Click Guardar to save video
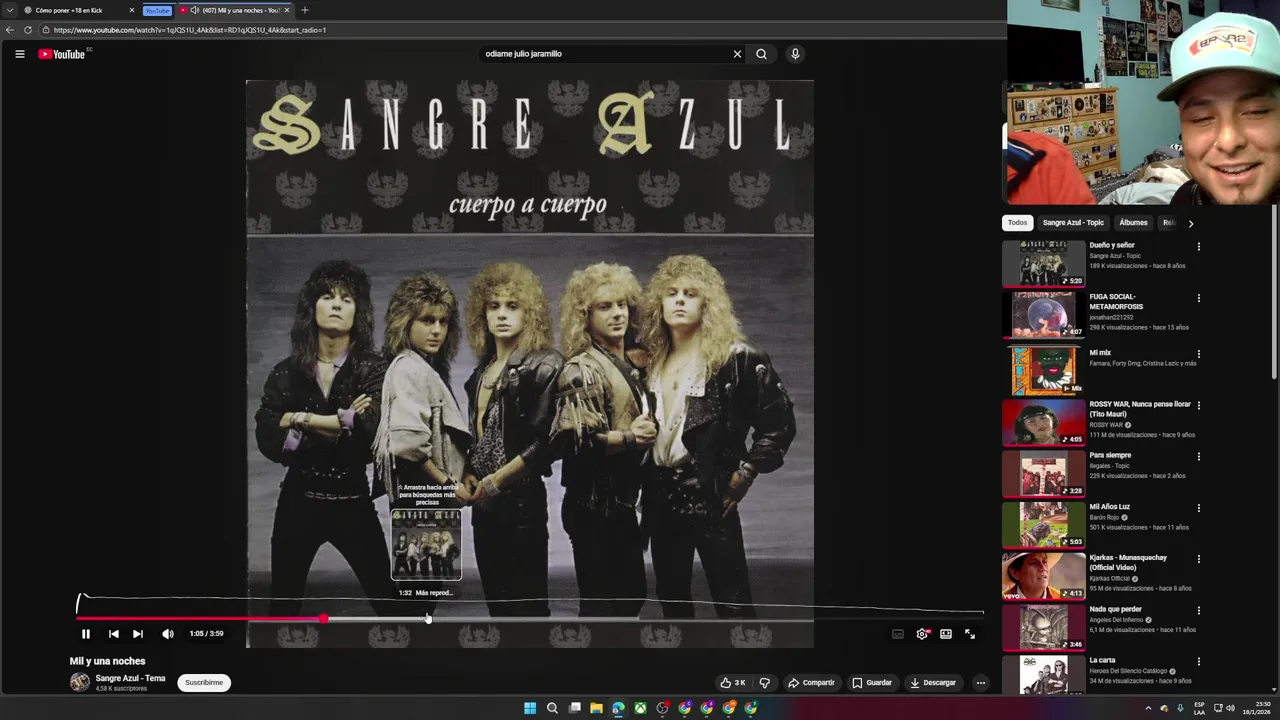The image size is (1280, 720). tap(872, 683)
